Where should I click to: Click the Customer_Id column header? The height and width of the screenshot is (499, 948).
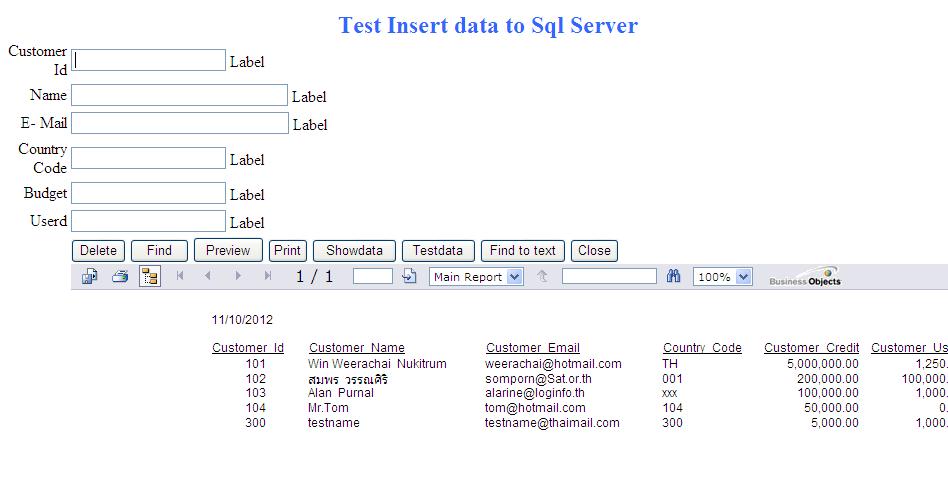pyautogui.click(x=248, y=348)
